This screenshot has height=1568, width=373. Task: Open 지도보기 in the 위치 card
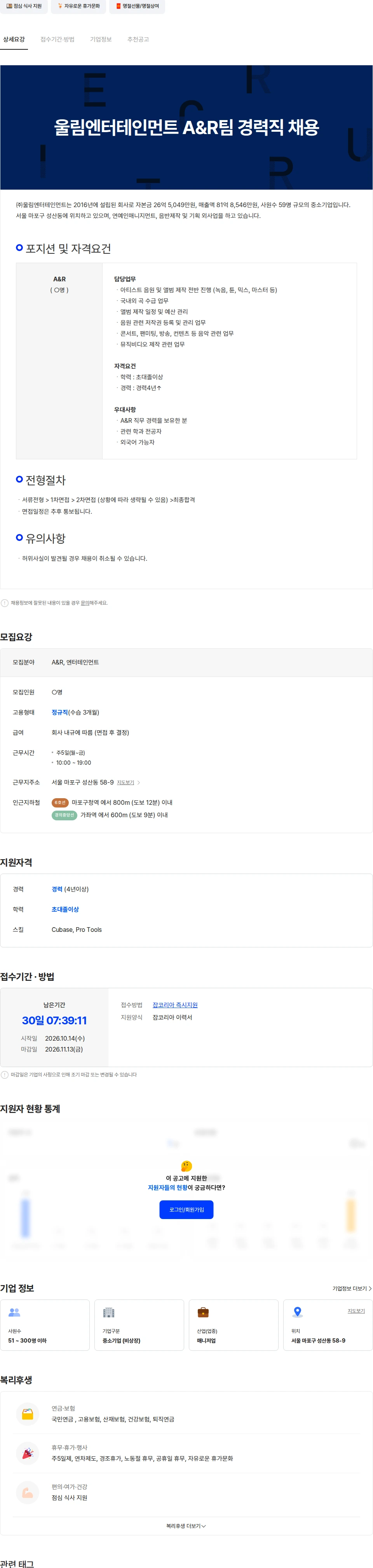click(x=356, y=1310)
